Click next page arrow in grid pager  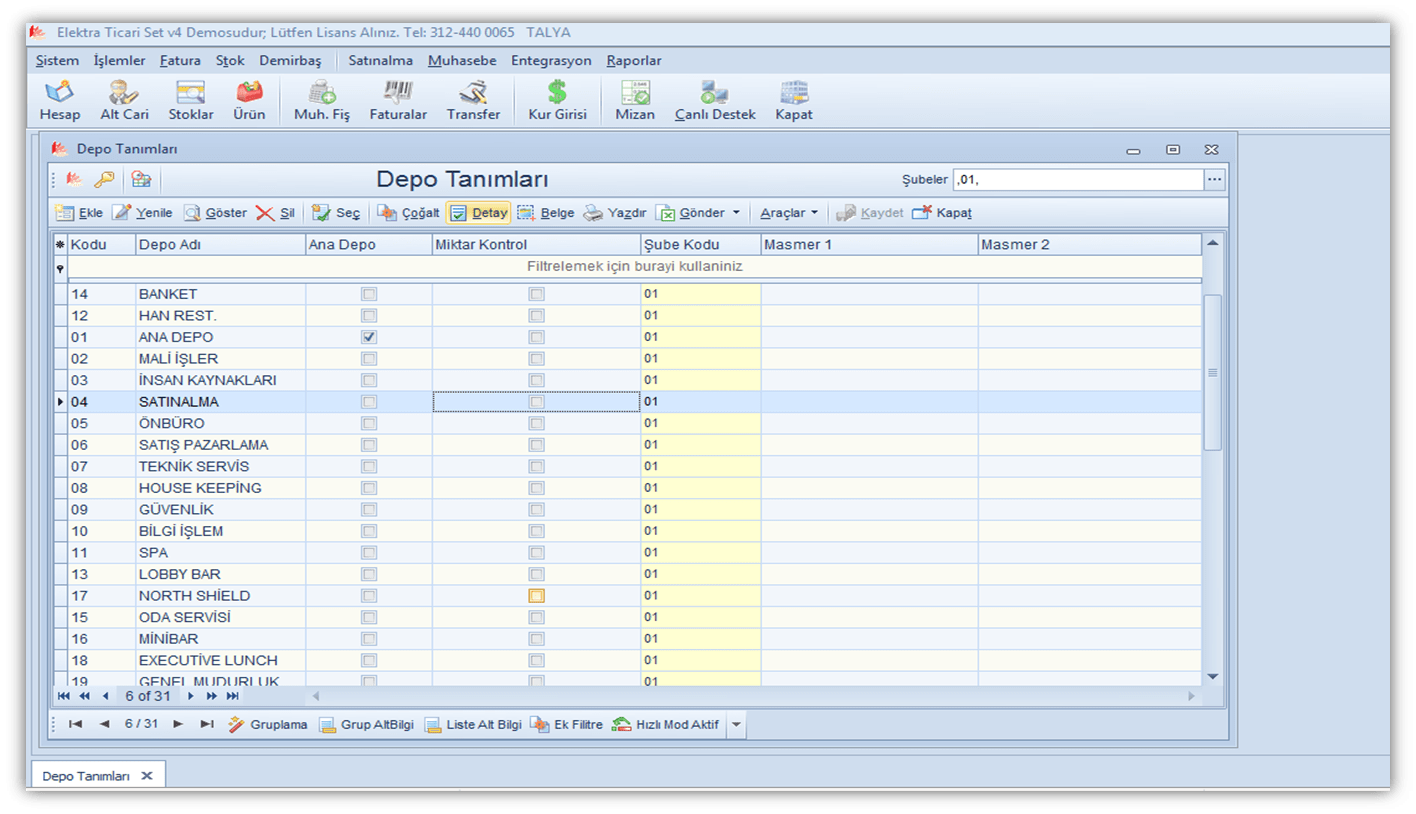tap(212, 696)
